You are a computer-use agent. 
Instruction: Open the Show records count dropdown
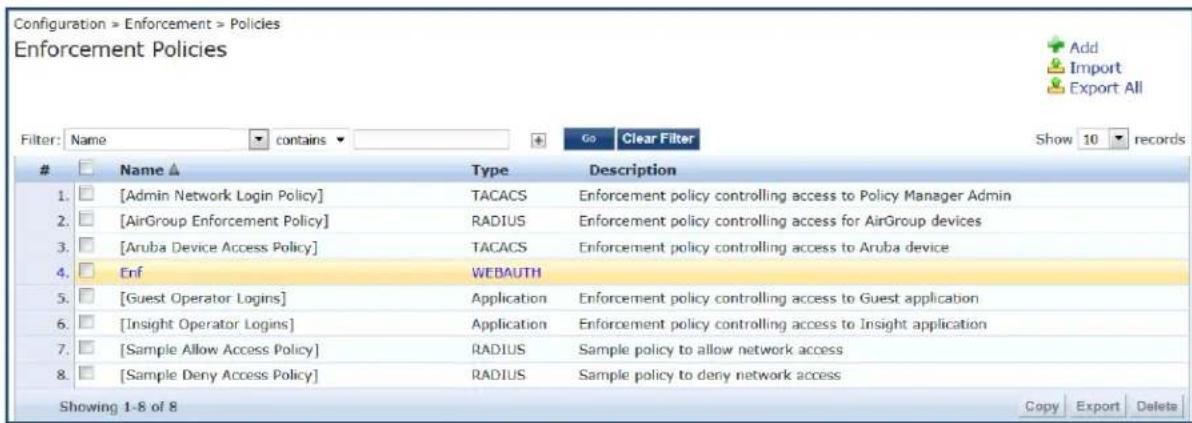1118,140
